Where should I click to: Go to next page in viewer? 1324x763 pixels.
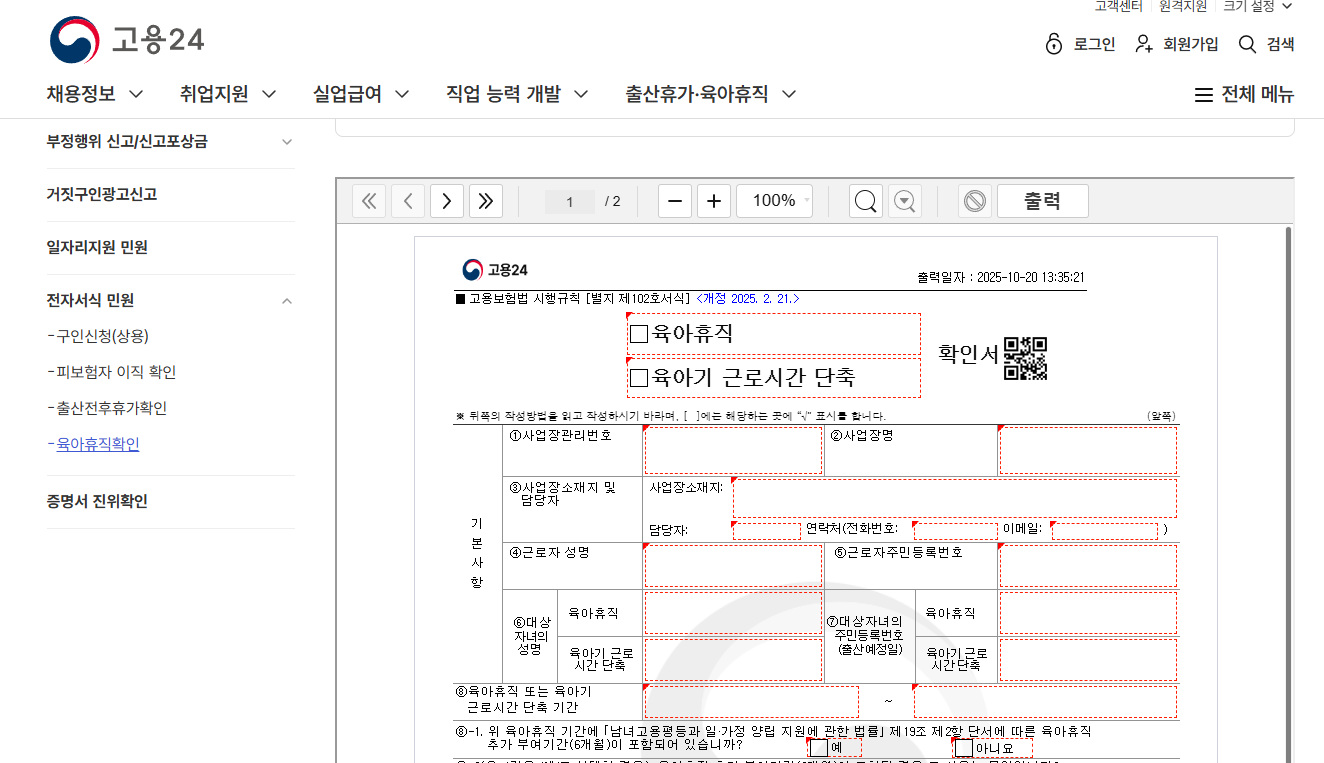point(446,201)
